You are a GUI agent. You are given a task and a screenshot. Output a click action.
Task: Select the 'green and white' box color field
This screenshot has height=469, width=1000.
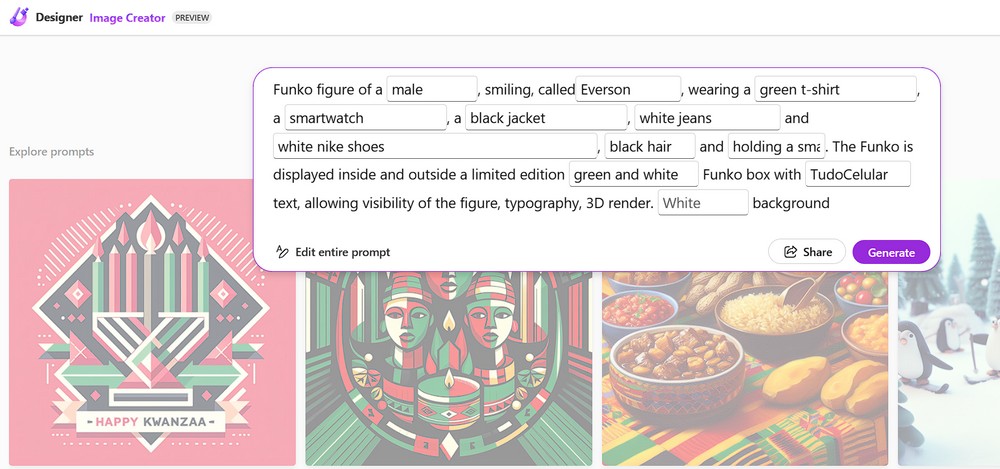click(x=634, y=175)
